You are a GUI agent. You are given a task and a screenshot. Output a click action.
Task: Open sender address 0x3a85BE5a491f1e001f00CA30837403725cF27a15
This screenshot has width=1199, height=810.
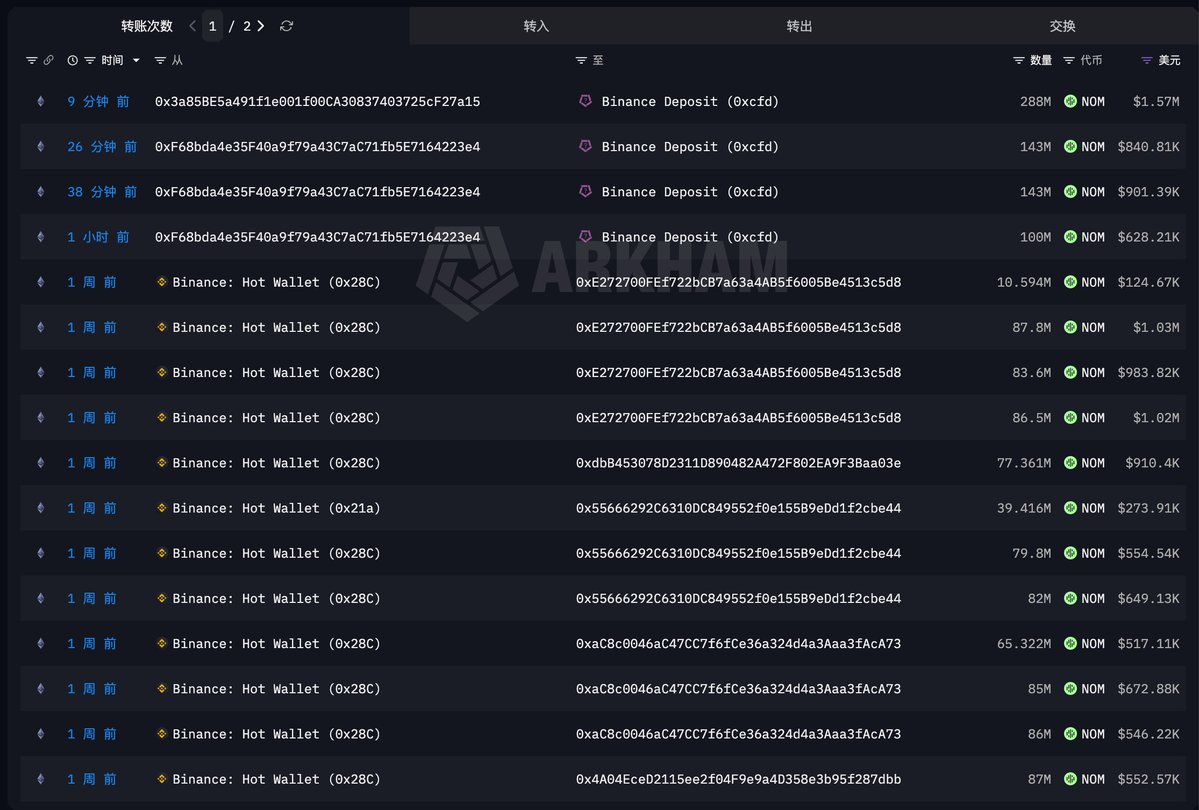317,101
